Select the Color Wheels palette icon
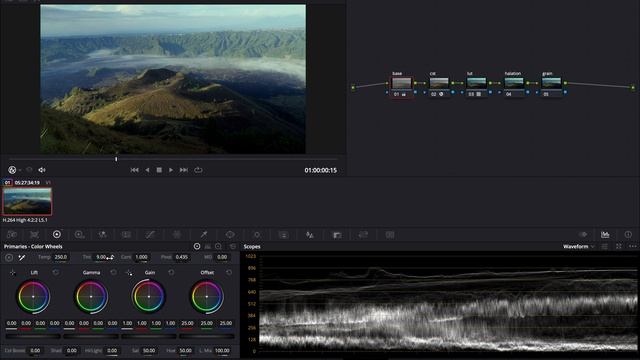The image size is (640, 360). pos(57,234)
